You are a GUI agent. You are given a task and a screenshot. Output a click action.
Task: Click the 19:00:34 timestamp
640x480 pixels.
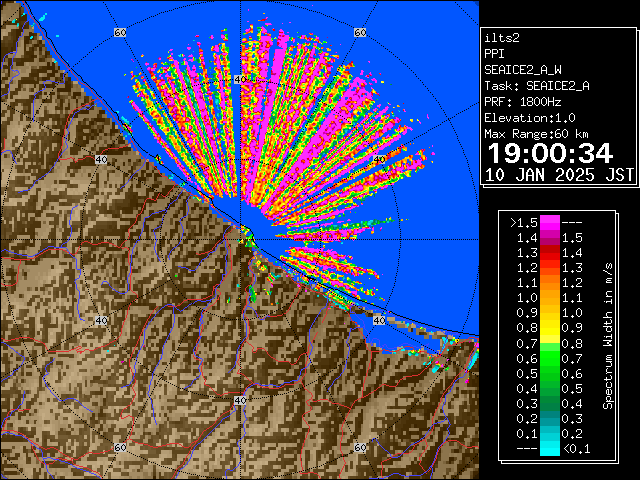point(551,153)
